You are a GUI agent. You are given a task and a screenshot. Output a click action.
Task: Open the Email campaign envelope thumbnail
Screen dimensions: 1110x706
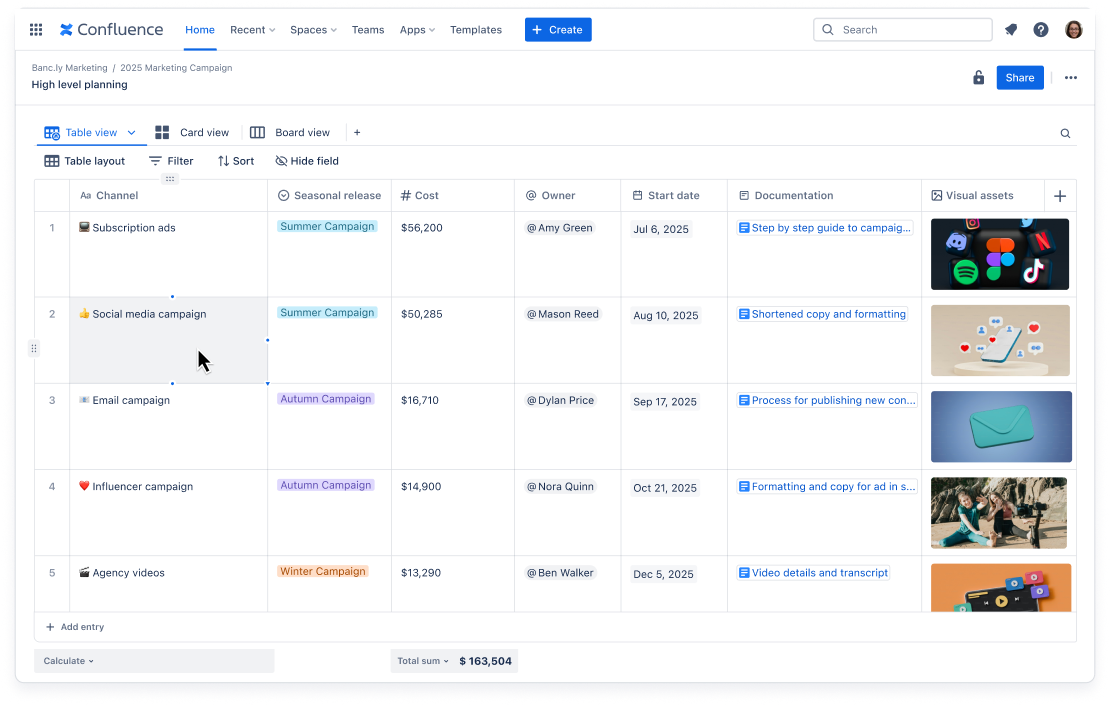pos(1000,427)
